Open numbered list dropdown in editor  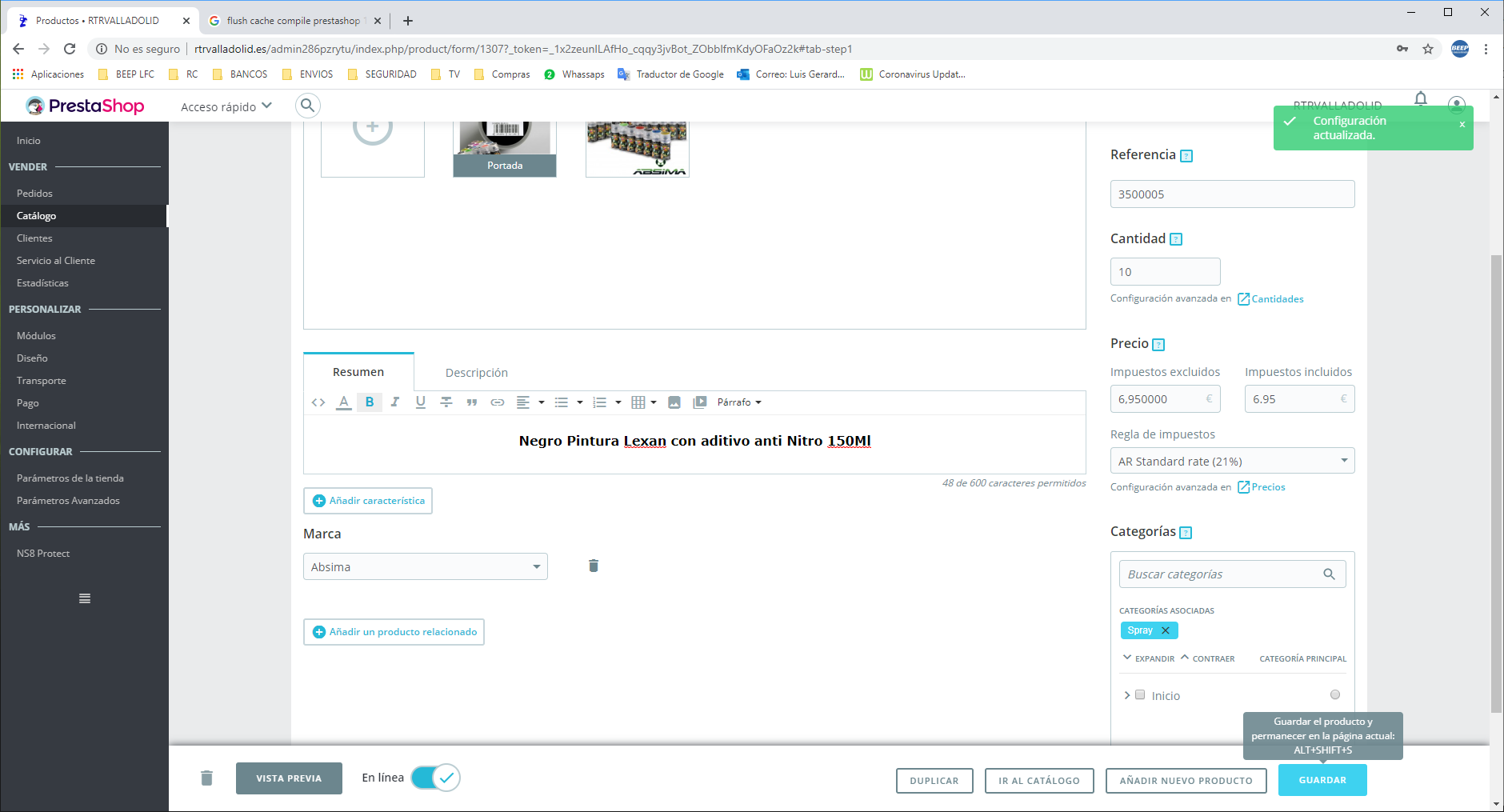607,402
